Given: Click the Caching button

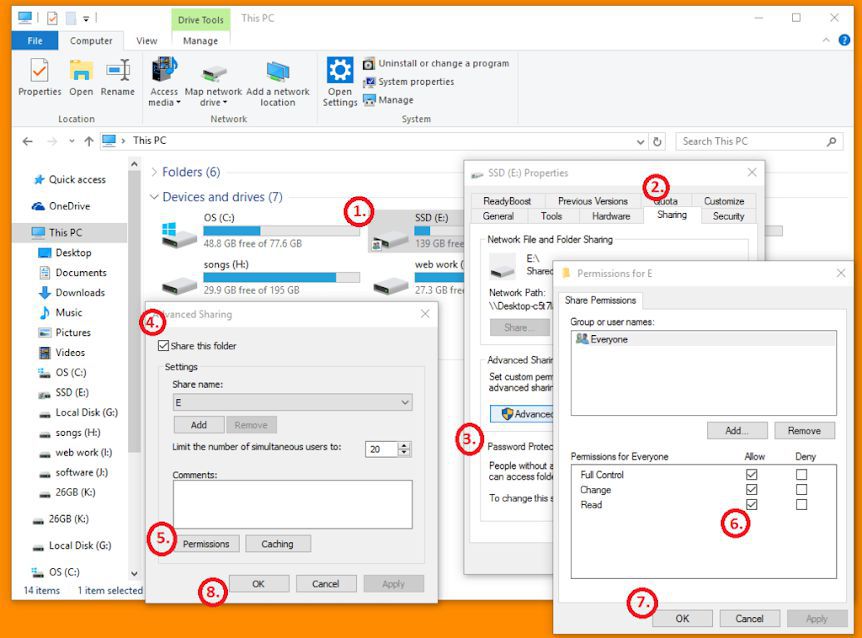Looking at the screenshot, I should 277,544.
